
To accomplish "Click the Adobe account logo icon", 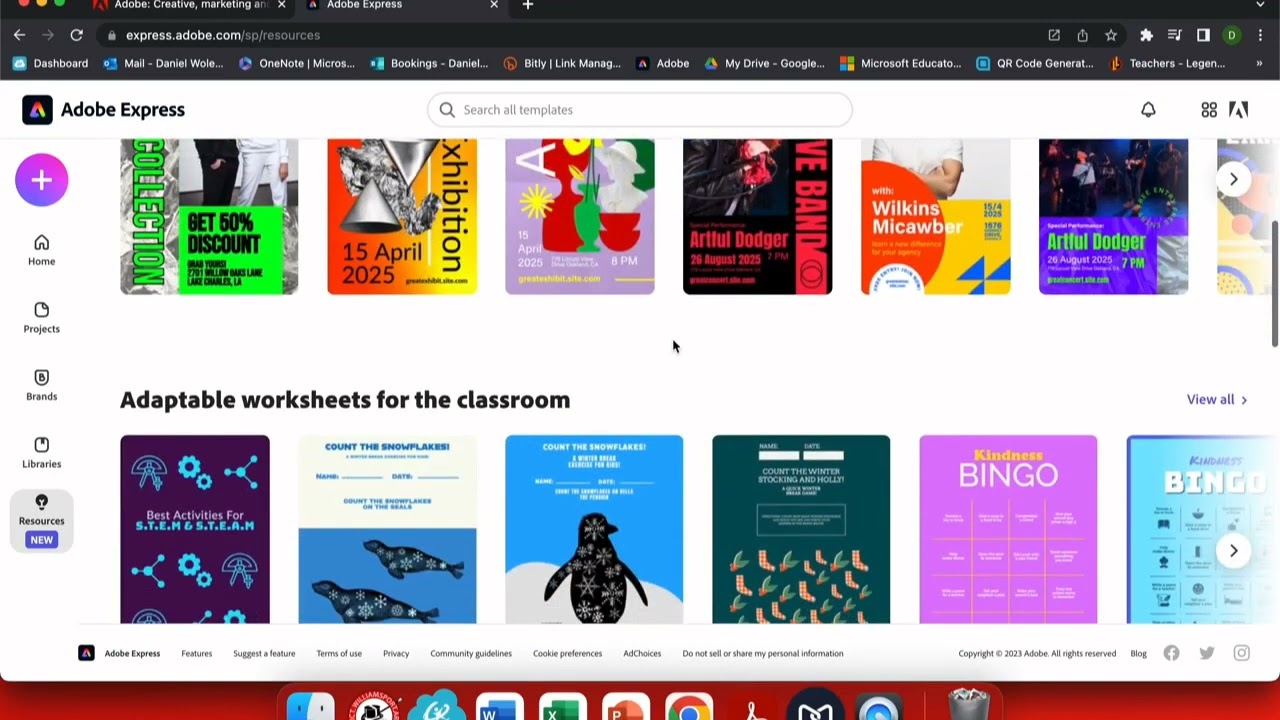I will coord(1238,110).
